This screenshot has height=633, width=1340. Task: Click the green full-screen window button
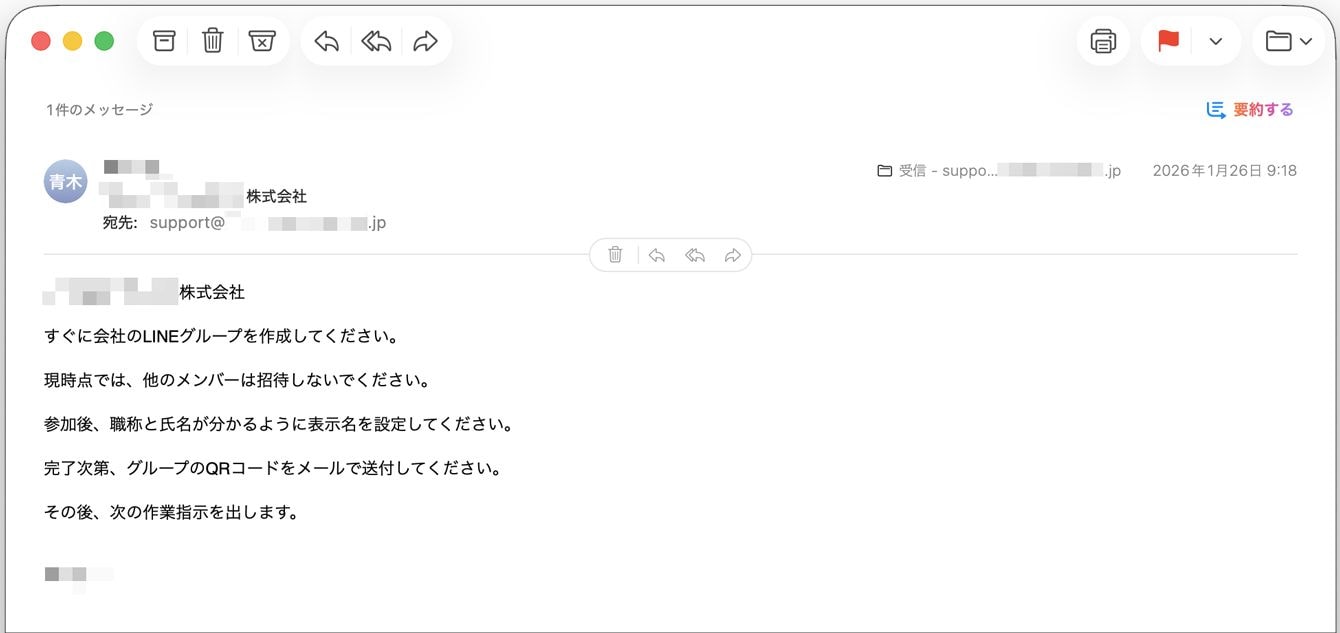[x=104, y=41]
